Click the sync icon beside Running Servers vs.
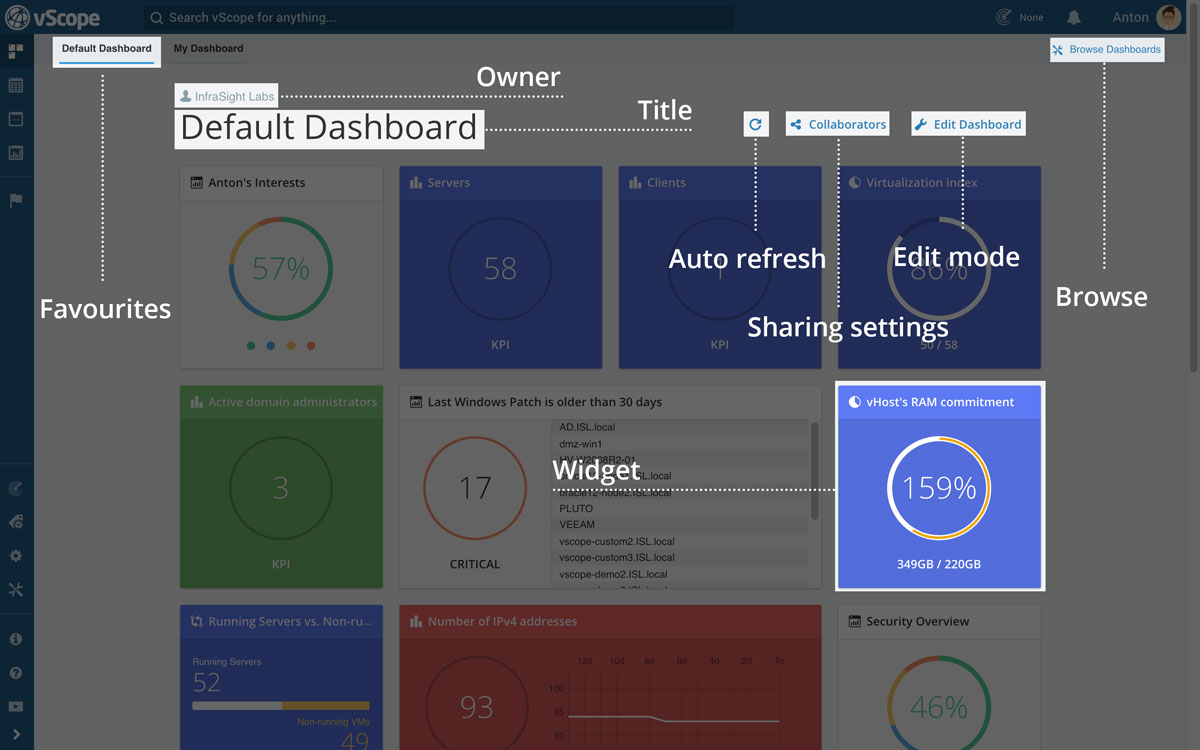The height and width of the screenshot is (750, 1200). [x=197, y=621]
